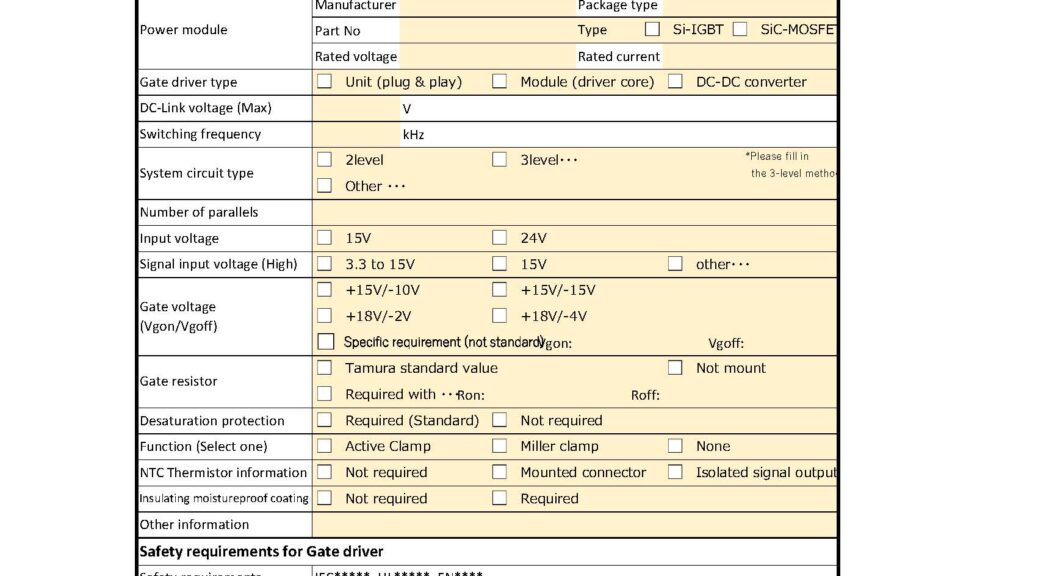Tick the Required with Ron/Roff checkbox

(x=324, y=394)
